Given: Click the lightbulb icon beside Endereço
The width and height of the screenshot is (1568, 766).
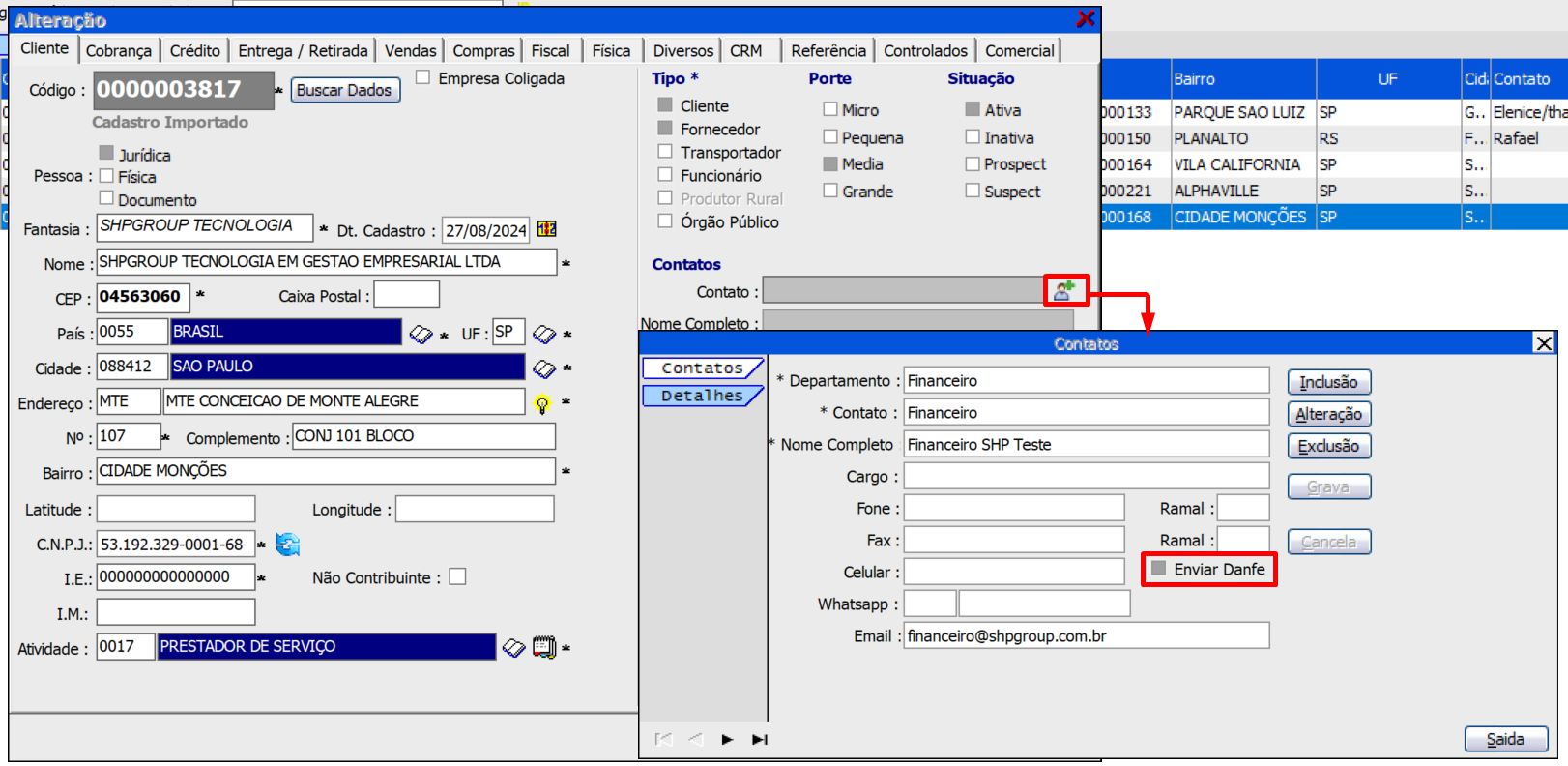Looking at the screenshot, I should tap(542, 403).
